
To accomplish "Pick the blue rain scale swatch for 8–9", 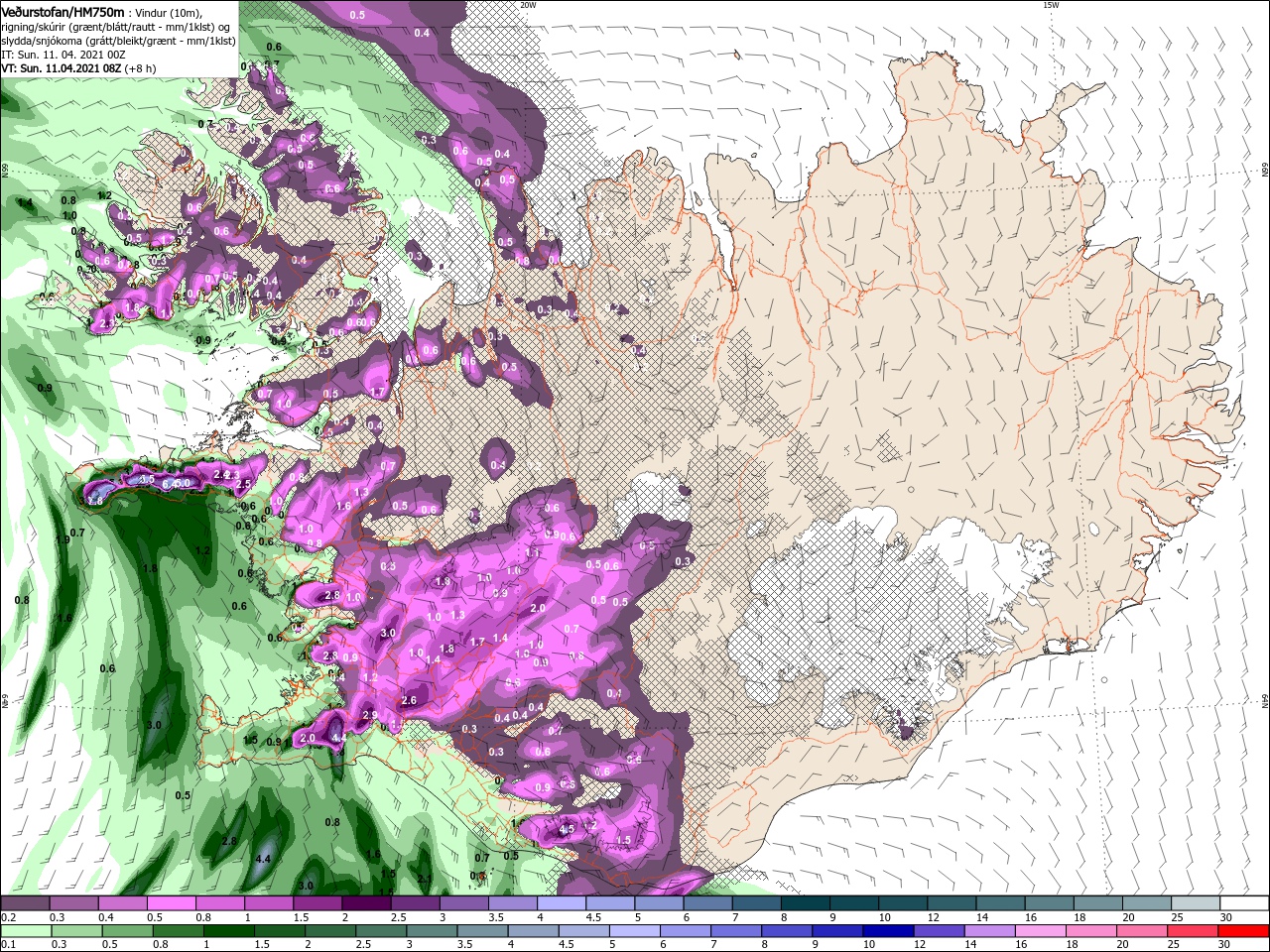I will pyautogui.click(x=788, y=931).
